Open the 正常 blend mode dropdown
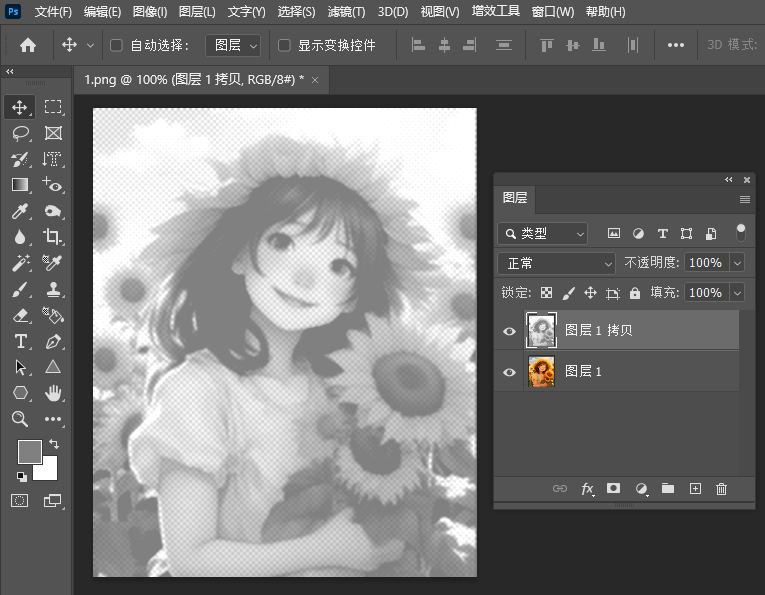765x595 pixels. (557, 263)
